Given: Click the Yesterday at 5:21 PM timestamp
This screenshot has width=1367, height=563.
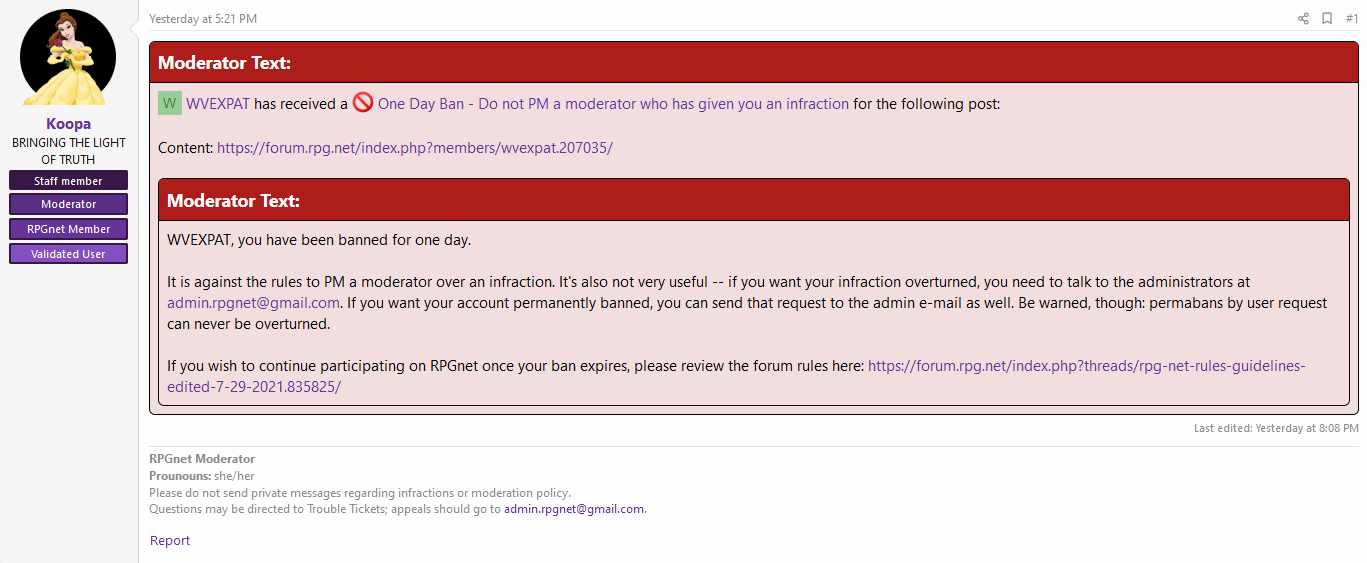Looking at the screenshot, I should [x=203, y=19].
